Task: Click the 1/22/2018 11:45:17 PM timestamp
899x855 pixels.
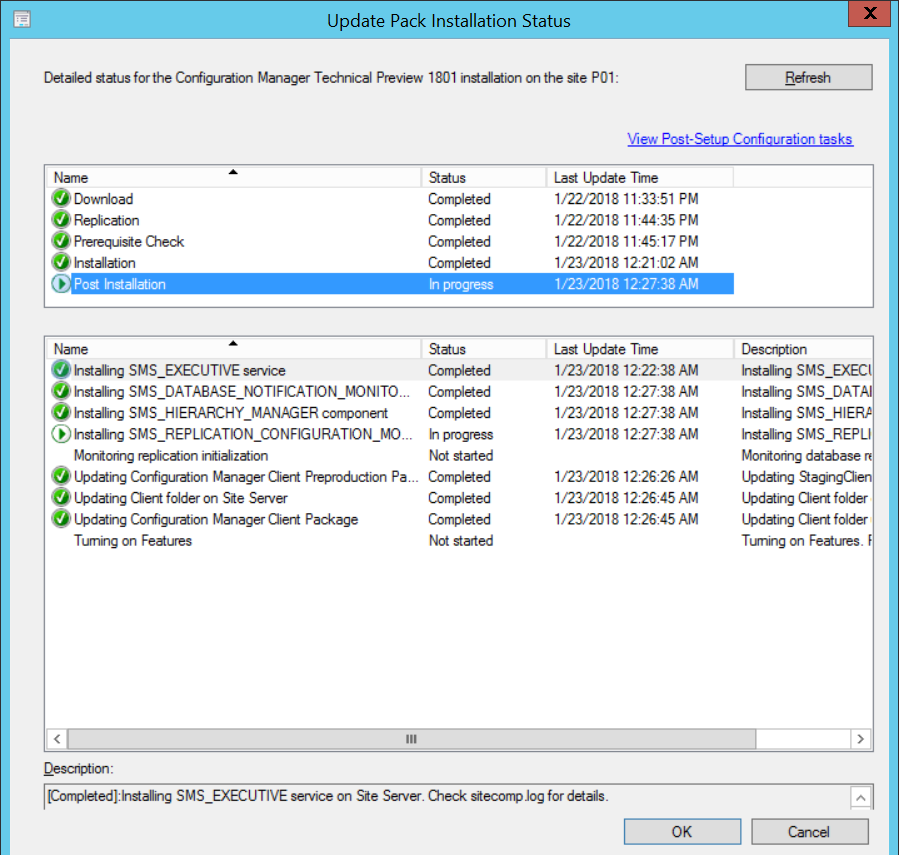Action: pos(626,241)
